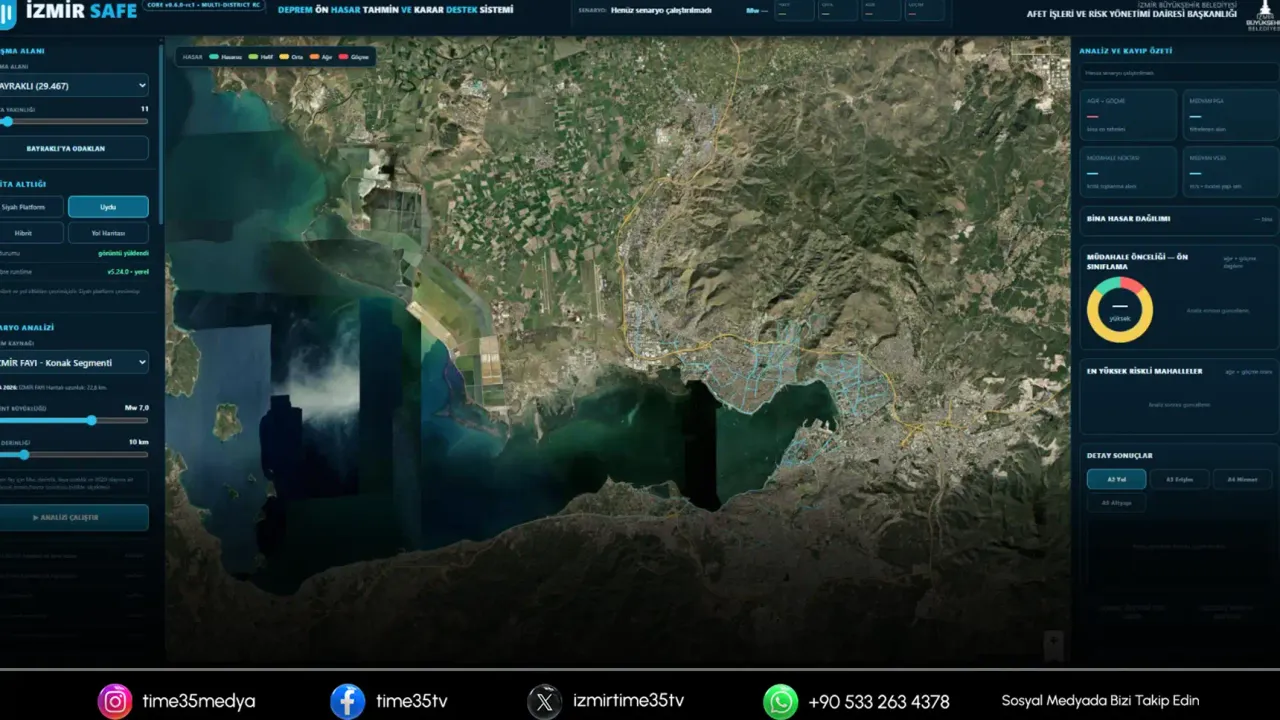This screenshot has width=1280, height=720.
Task: Click the BAYRAKLI'YA ODAKLAN button
Action: coord(74,148)
